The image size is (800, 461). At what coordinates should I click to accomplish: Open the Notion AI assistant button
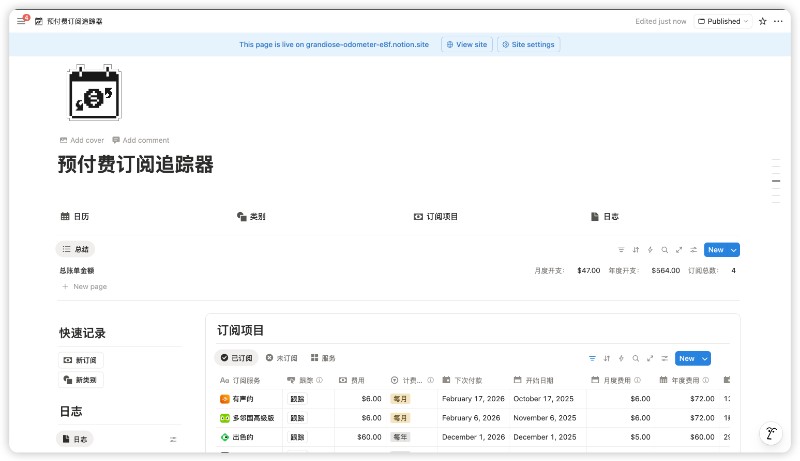click(771, 434)
